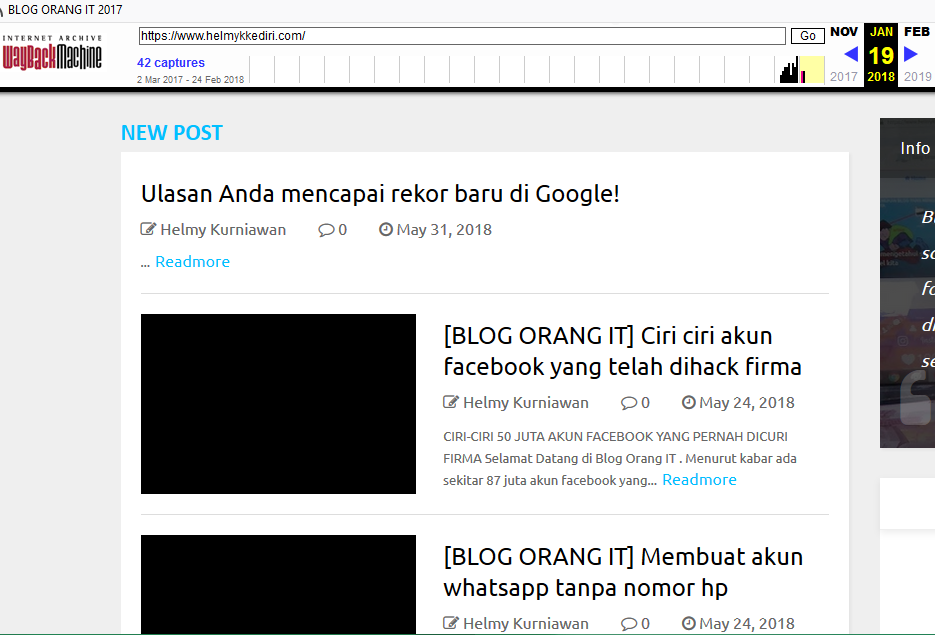
Task: Go to next capture with right blue arrow
Action: (911, 54)
